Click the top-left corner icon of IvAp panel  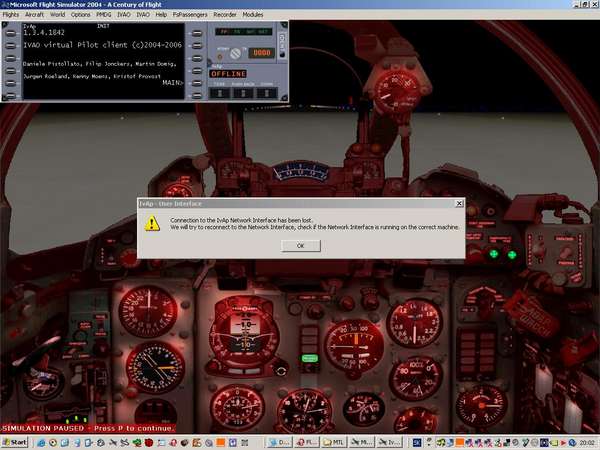[5, 25]
